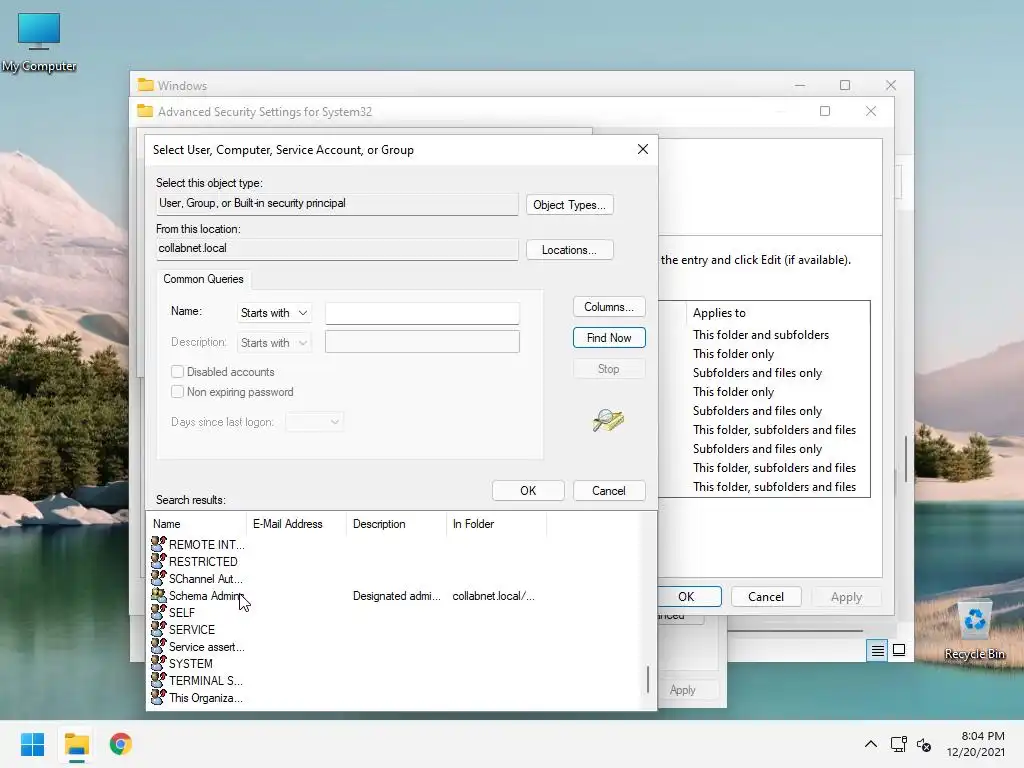The width and height of the screenshot is (1024, 768).
Task: Click Object Types... button
Action: click(569, 205)
